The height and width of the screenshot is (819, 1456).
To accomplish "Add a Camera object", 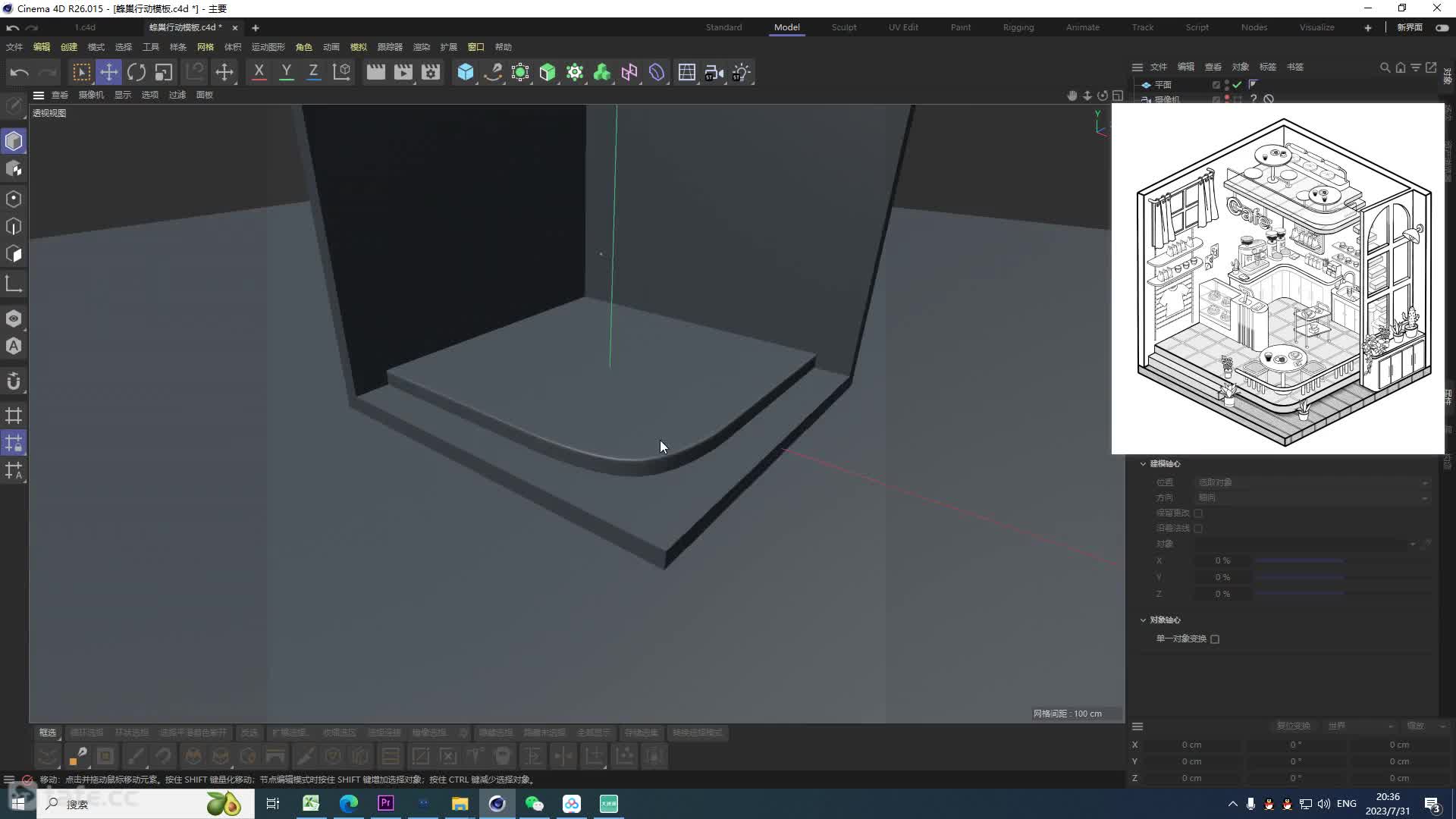I will 714,72.
